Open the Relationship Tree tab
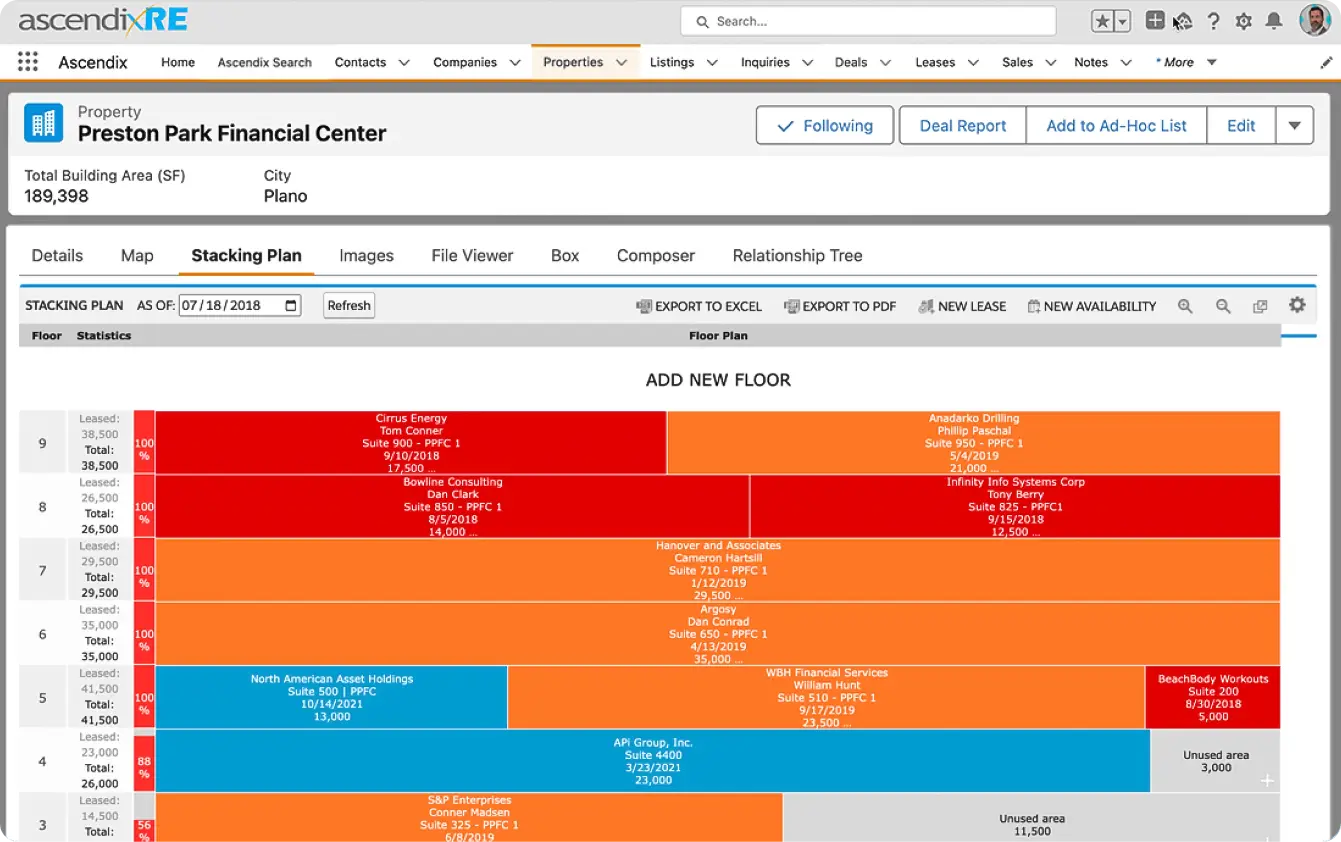The image size is (1341, 842). (797, 255)
